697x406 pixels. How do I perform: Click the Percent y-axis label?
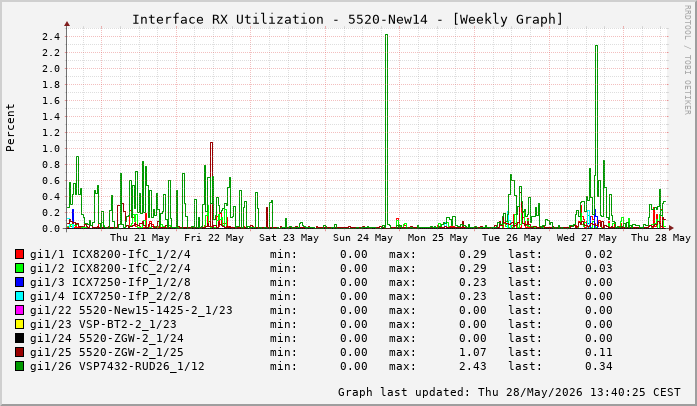tap(10, 128)
